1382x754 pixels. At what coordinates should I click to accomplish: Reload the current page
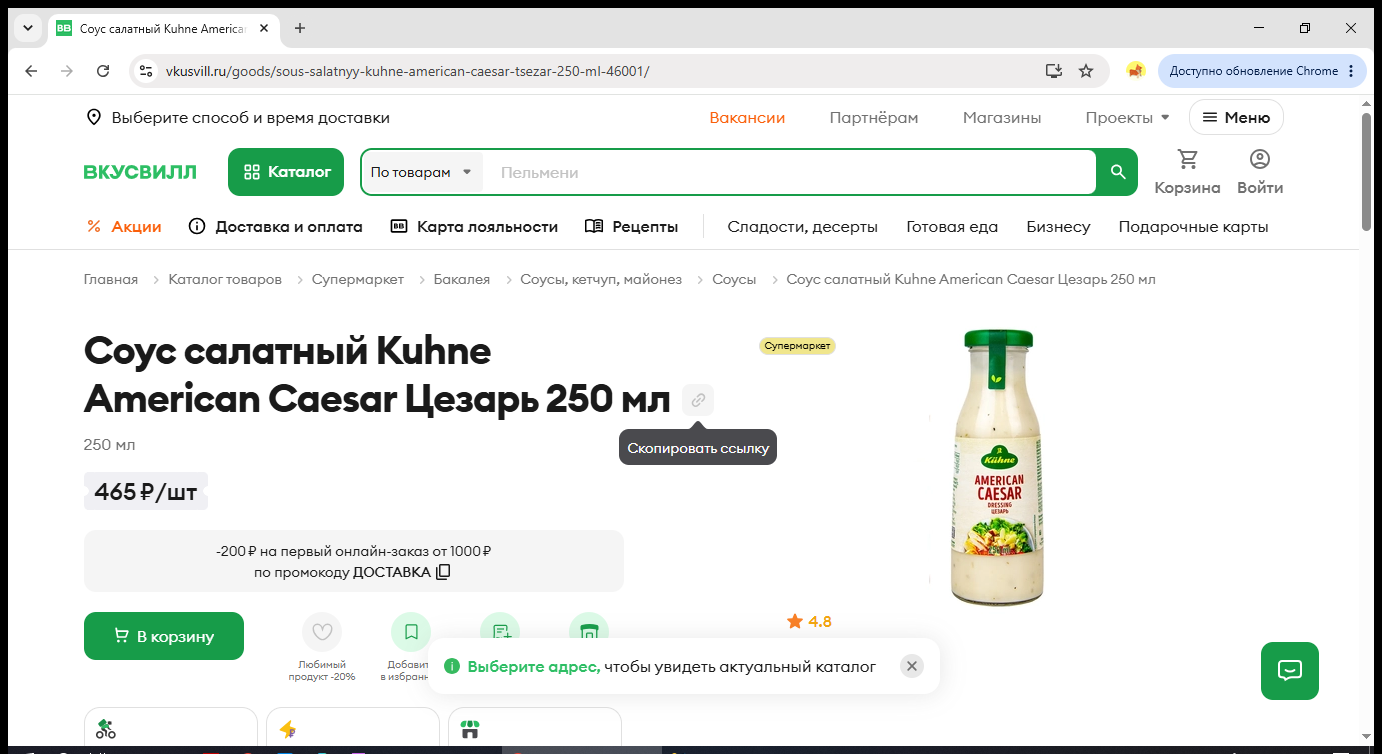[x=103, y=71]
